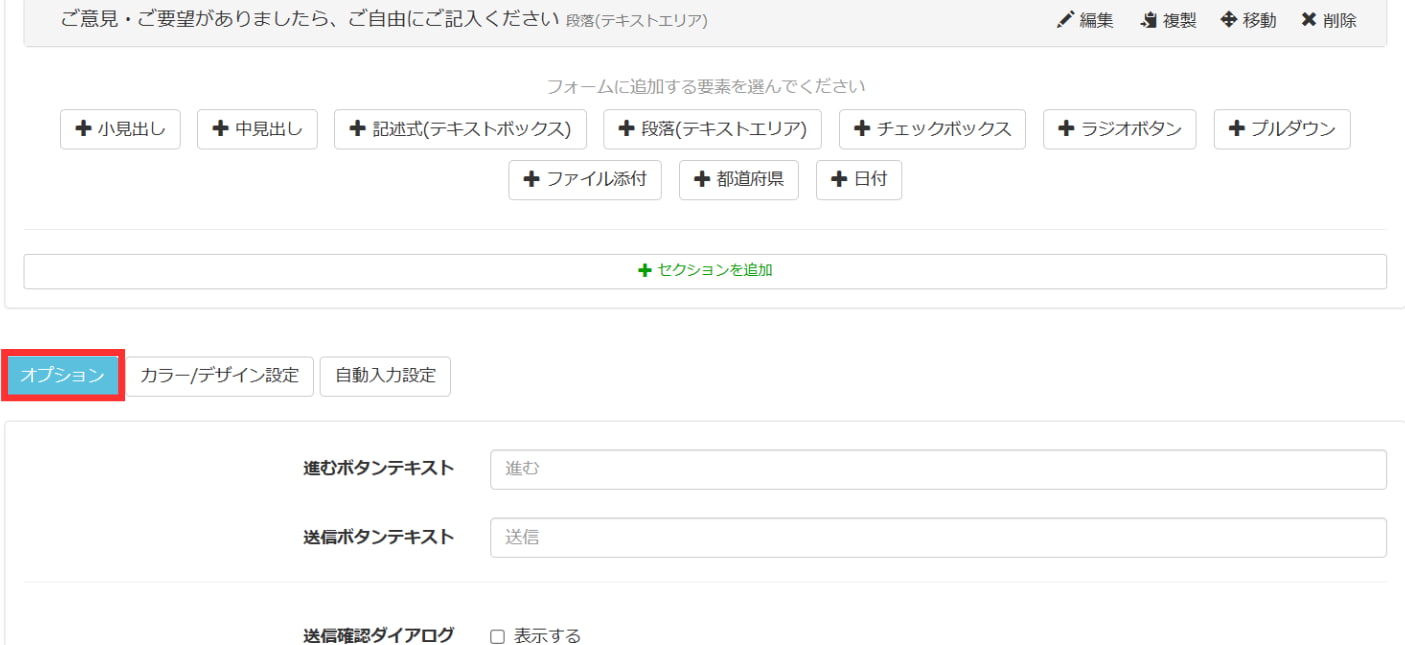Click the 削除 (delete) X icon
1405x645 pixels.
[1326, 19]
